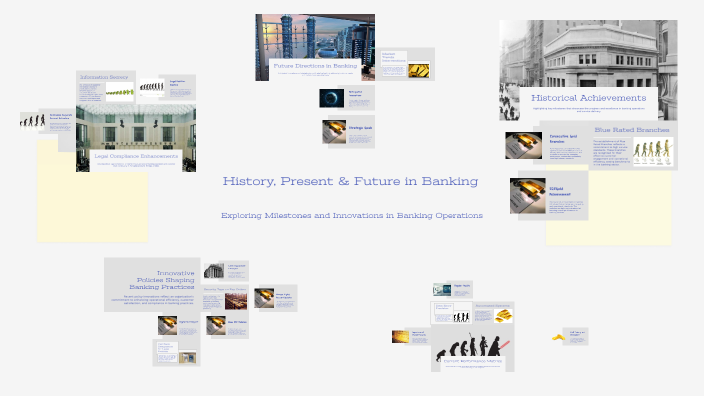Click the Digital Highs slide thumbnail image
This screenshot has width=704, height=396.
click(x=442, y=290)
